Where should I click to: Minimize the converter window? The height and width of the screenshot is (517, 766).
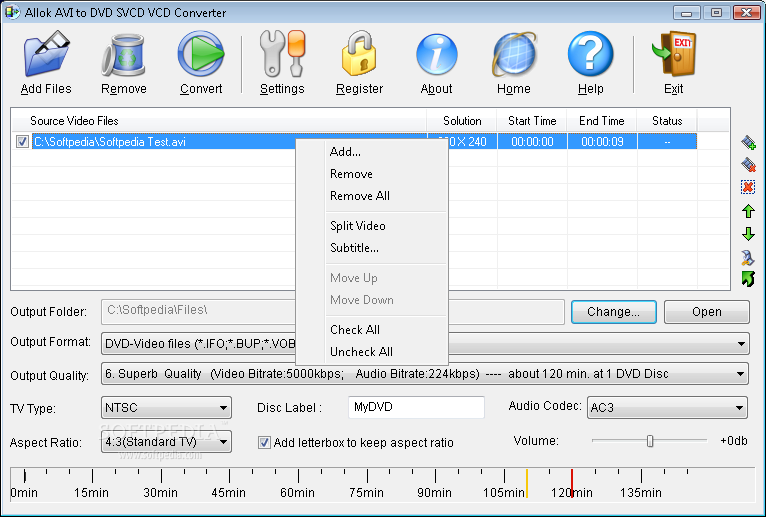click(x=686, y=12)
